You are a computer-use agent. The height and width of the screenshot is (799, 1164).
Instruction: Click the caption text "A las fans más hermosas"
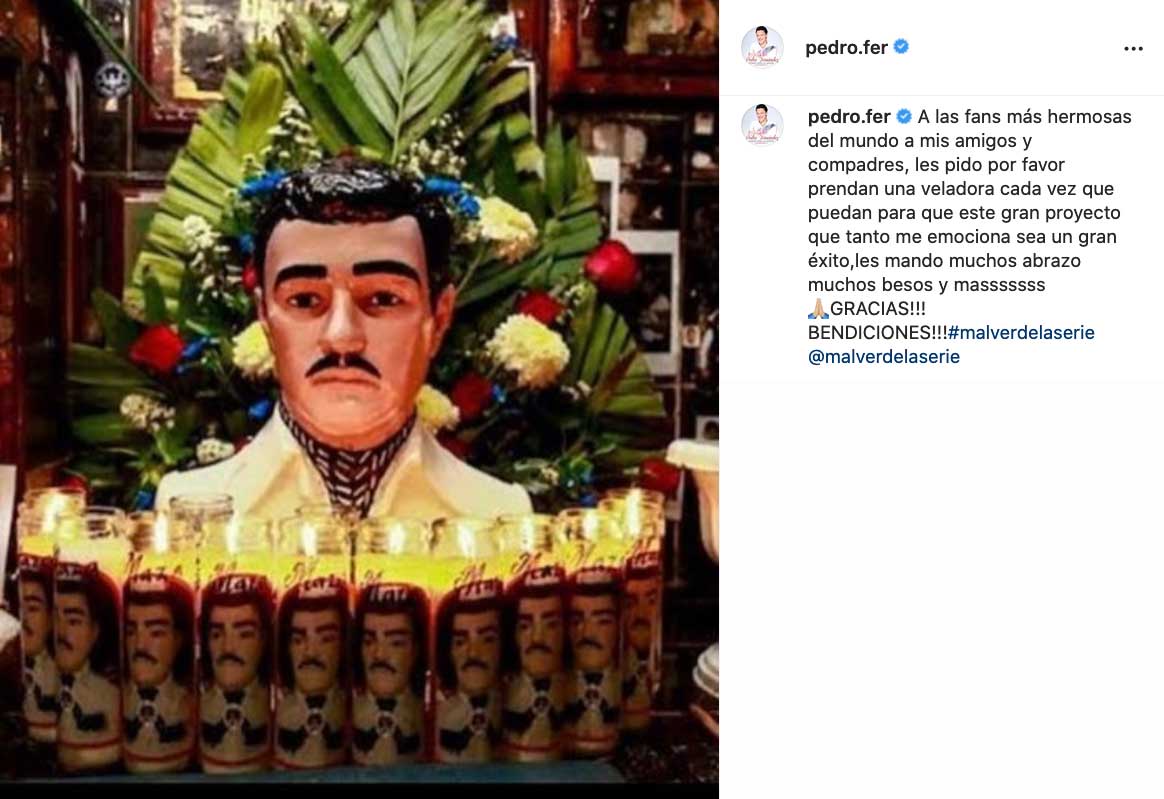click(x=1024, y=117)
